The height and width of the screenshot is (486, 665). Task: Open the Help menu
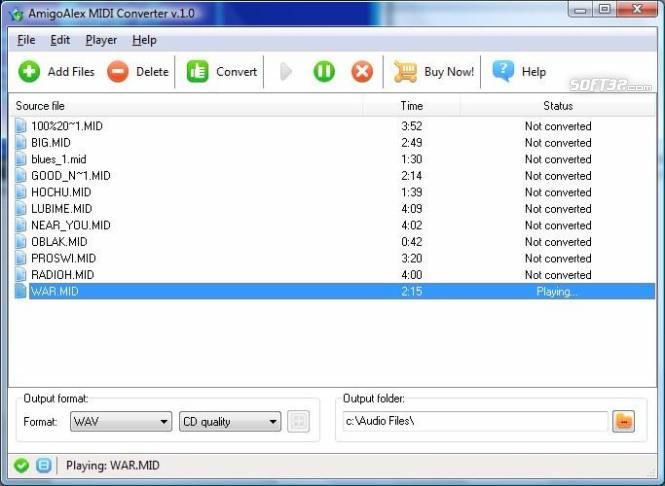click(x=144, y=40)
